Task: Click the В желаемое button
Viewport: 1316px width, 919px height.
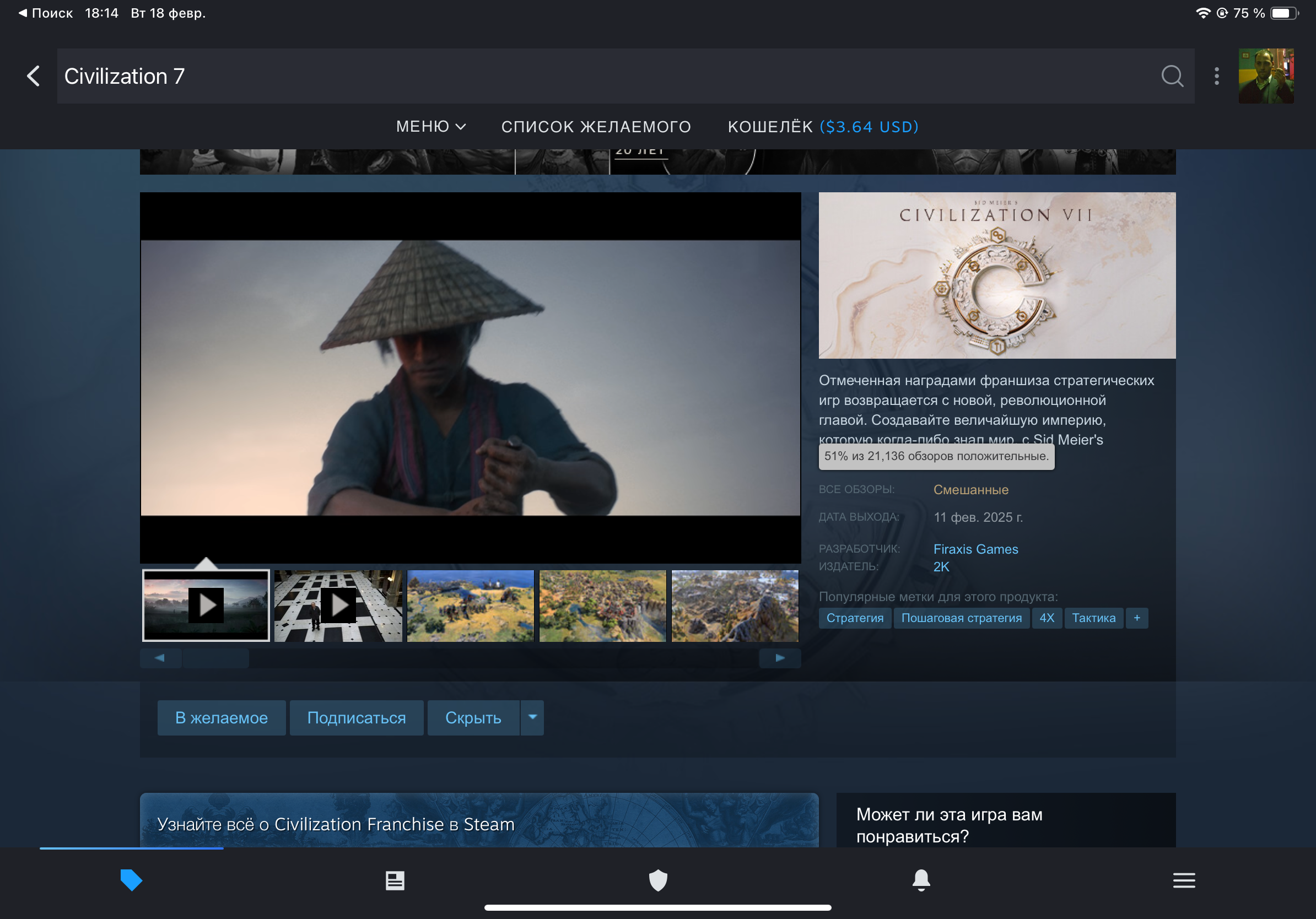Action: [221, 717]
